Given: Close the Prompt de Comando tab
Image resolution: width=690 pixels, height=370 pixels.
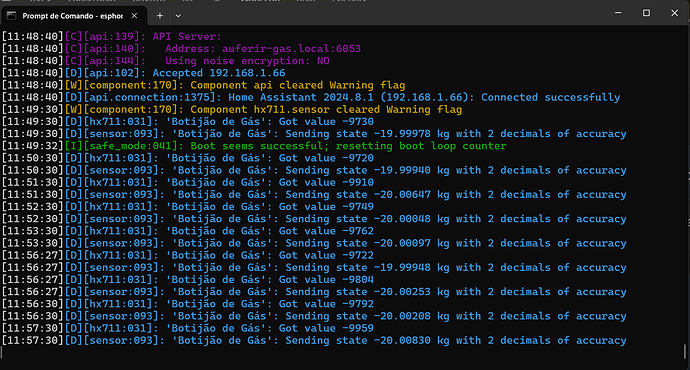Looking at the screenshot, I should click(x=134, y=16).
